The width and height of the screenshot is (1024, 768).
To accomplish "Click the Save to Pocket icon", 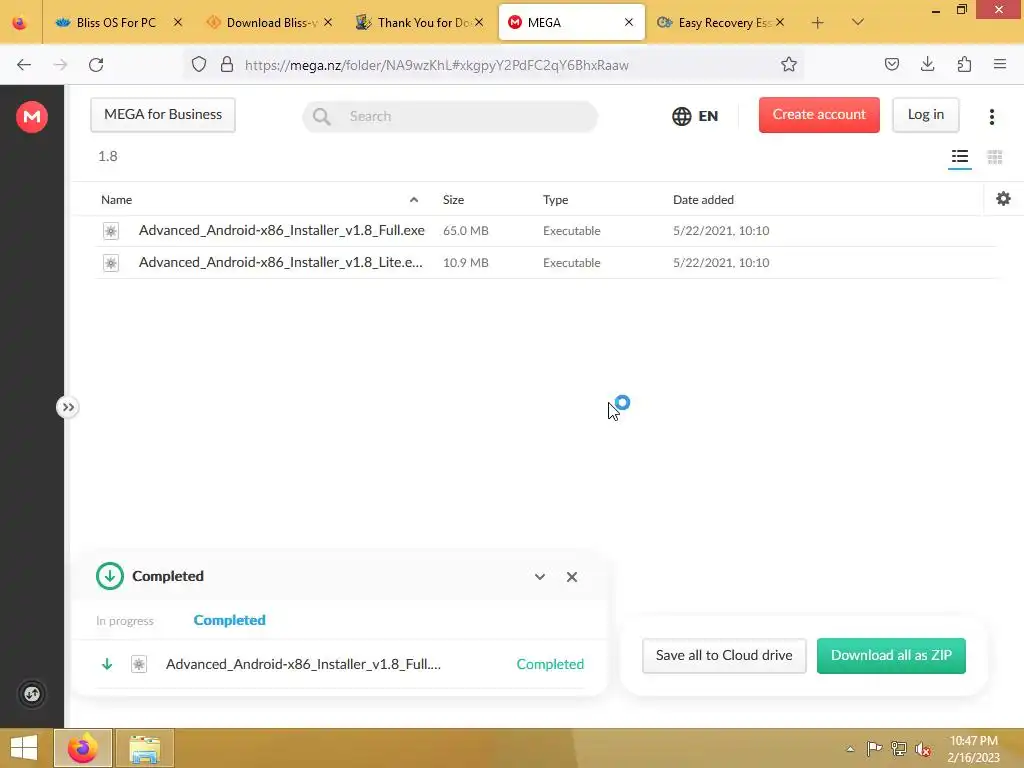I will [x=891, y=64].
